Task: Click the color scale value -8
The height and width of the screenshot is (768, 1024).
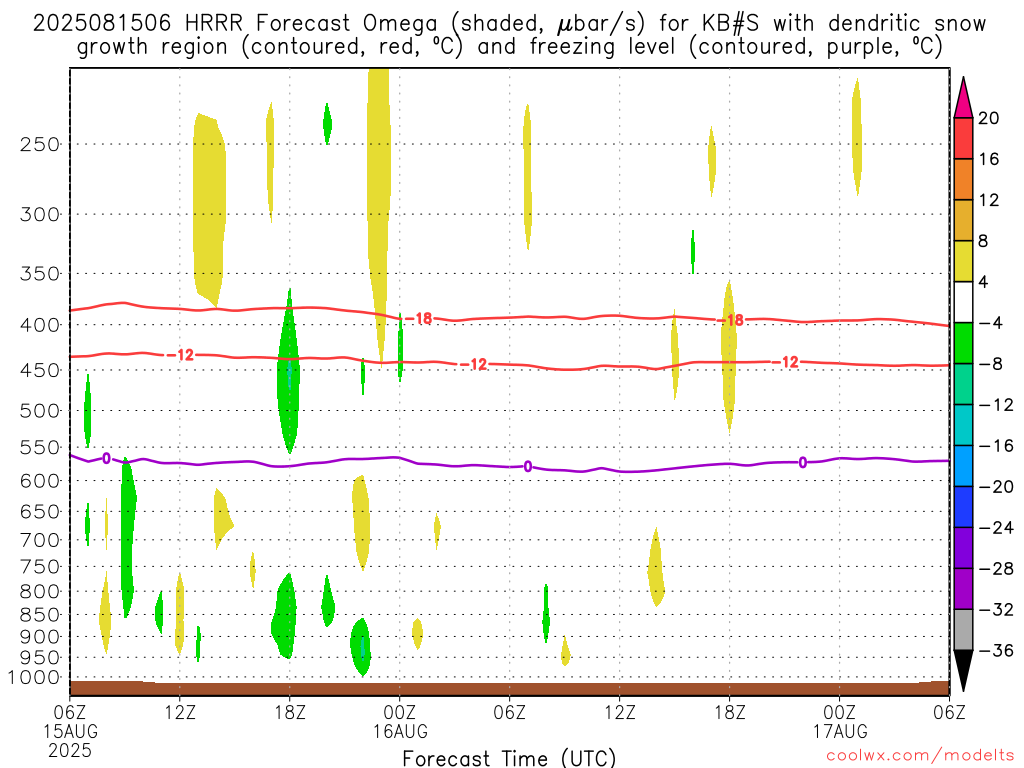Action: 991,364
